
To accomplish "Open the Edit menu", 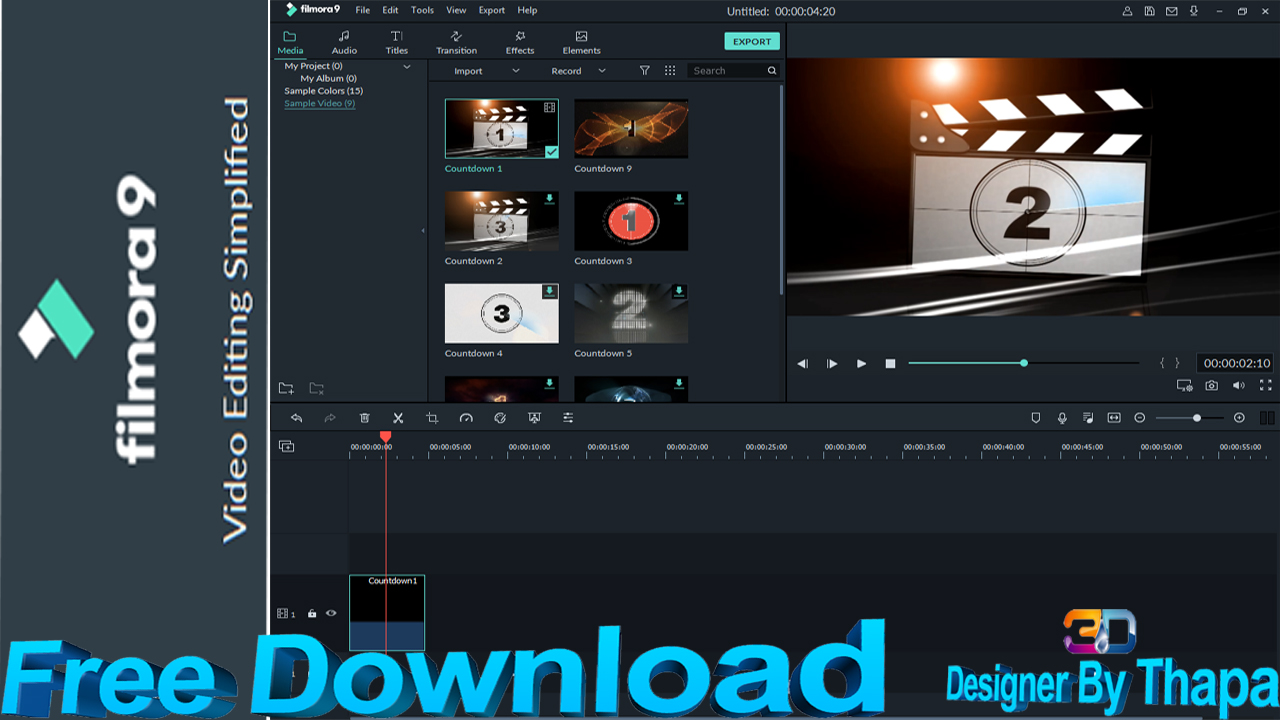I will point(390,10).
